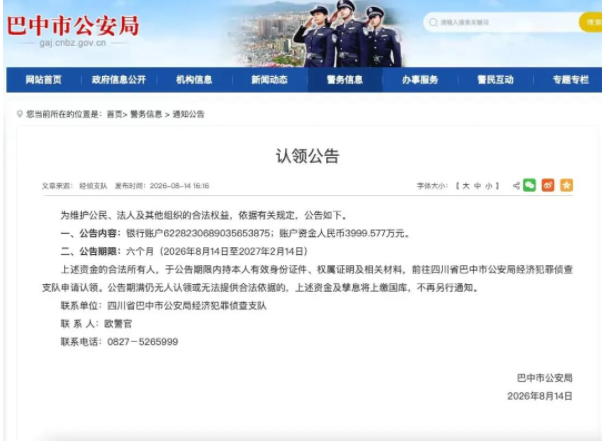
Task: Click the location pin breadcrumb icon
Action: (x=20, y=114)
